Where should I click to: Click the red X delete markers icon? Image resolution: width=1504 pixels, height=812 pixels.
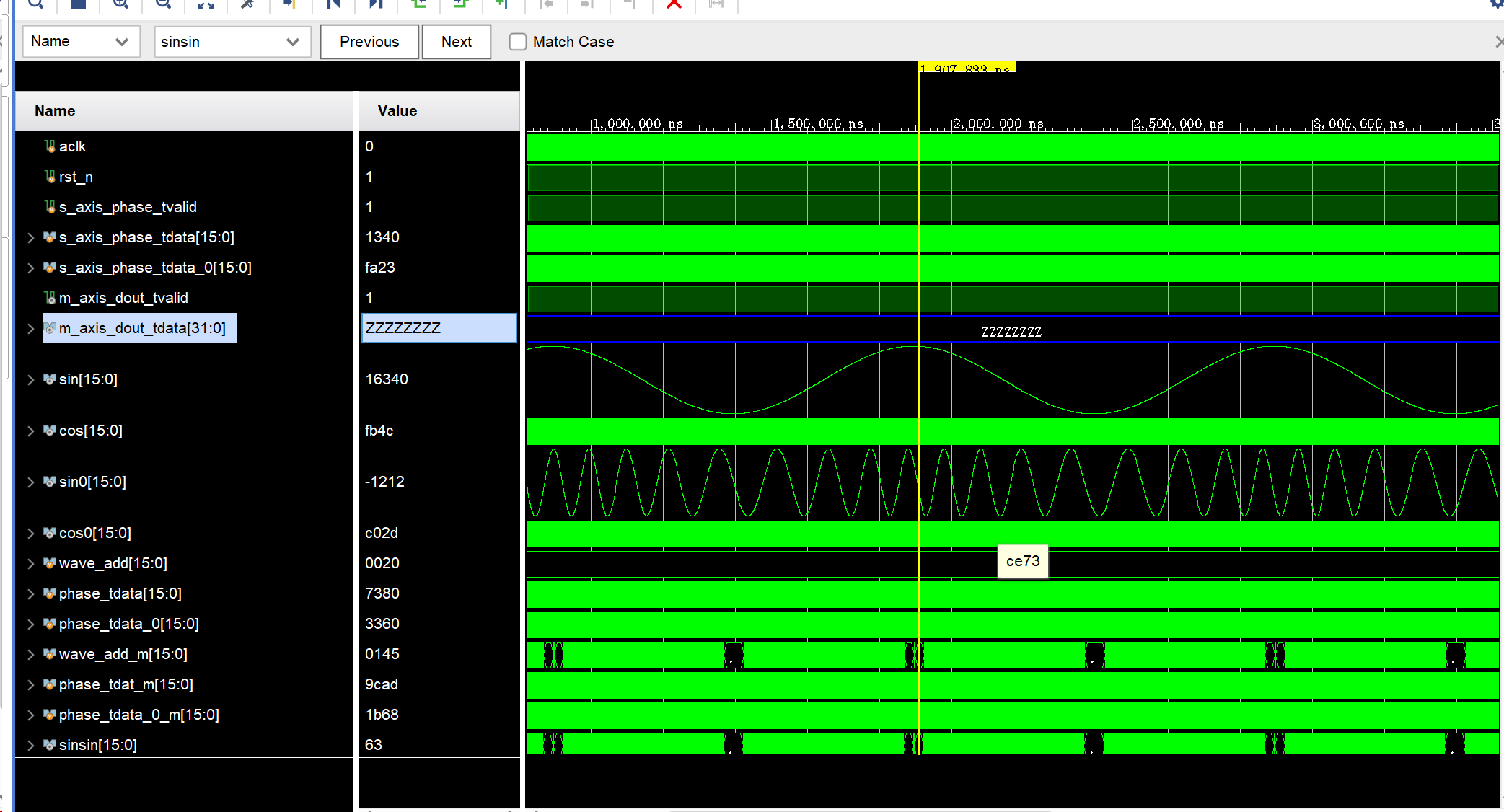tap(674, 4)
